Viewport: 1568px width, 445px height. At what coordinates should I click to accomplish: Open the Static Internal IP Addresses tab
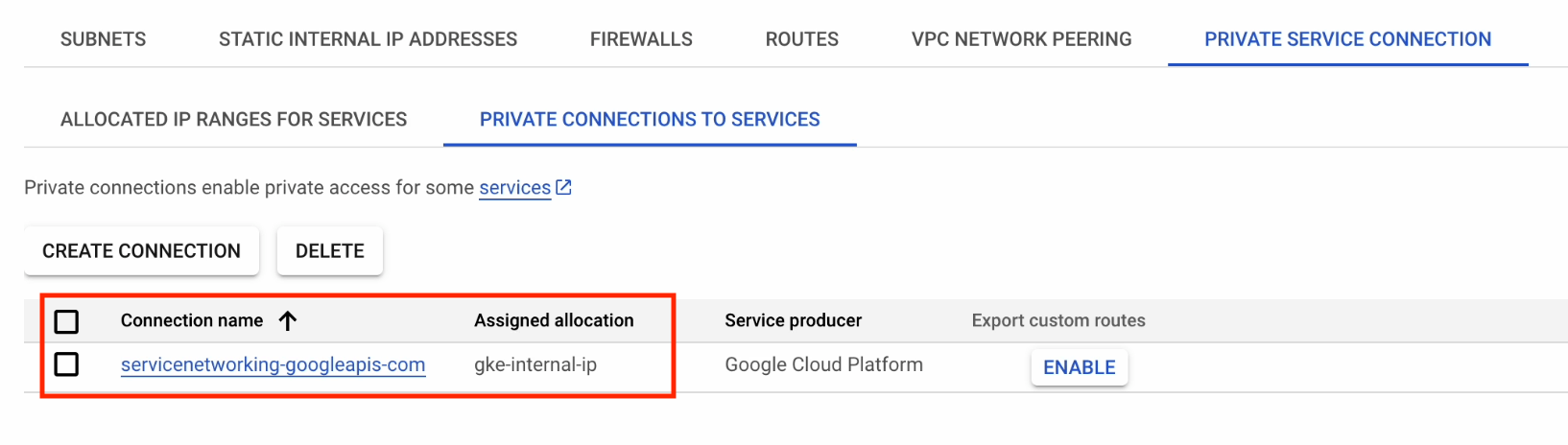tap(368, 39)
